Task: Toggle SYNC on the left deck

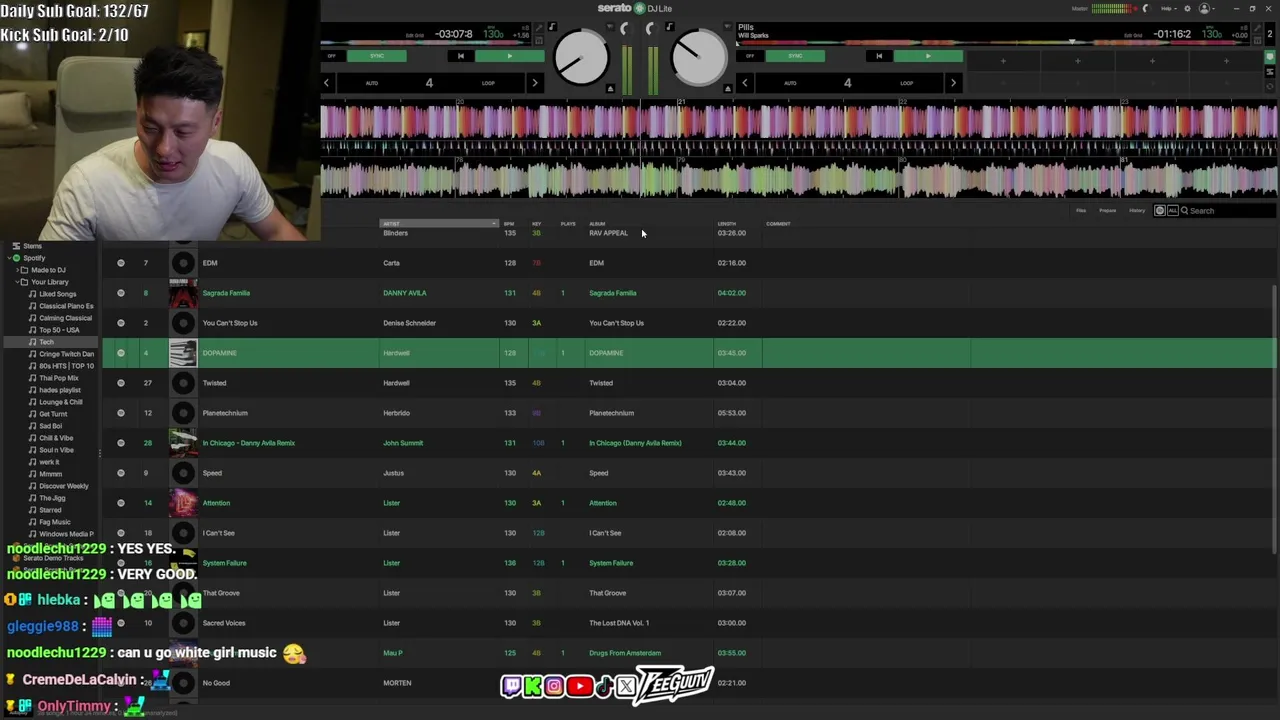Action: click(377, 56)
